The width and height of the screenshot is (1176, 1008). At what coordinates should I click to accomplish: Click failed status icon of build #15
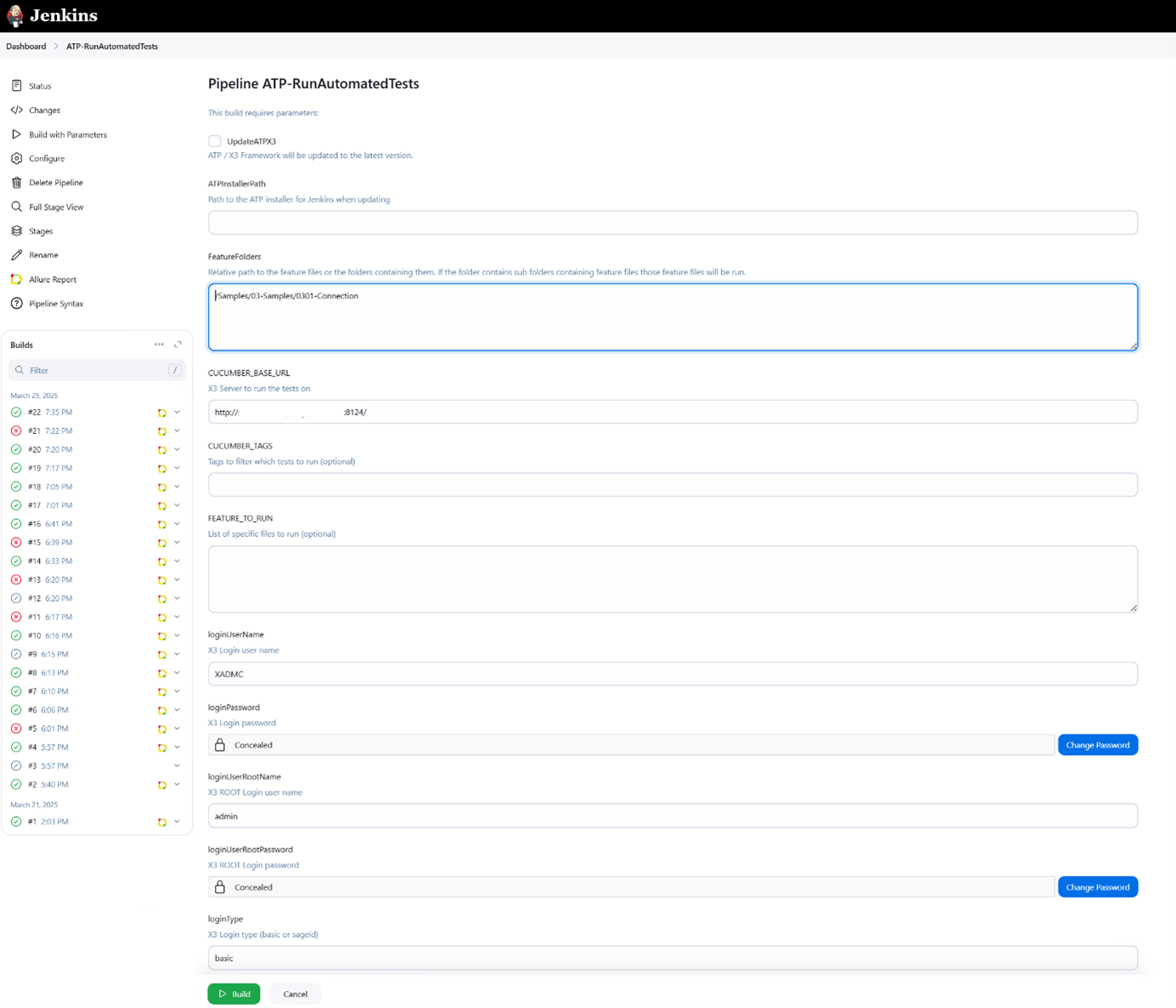pyautogui.click(x=16, y=543)
